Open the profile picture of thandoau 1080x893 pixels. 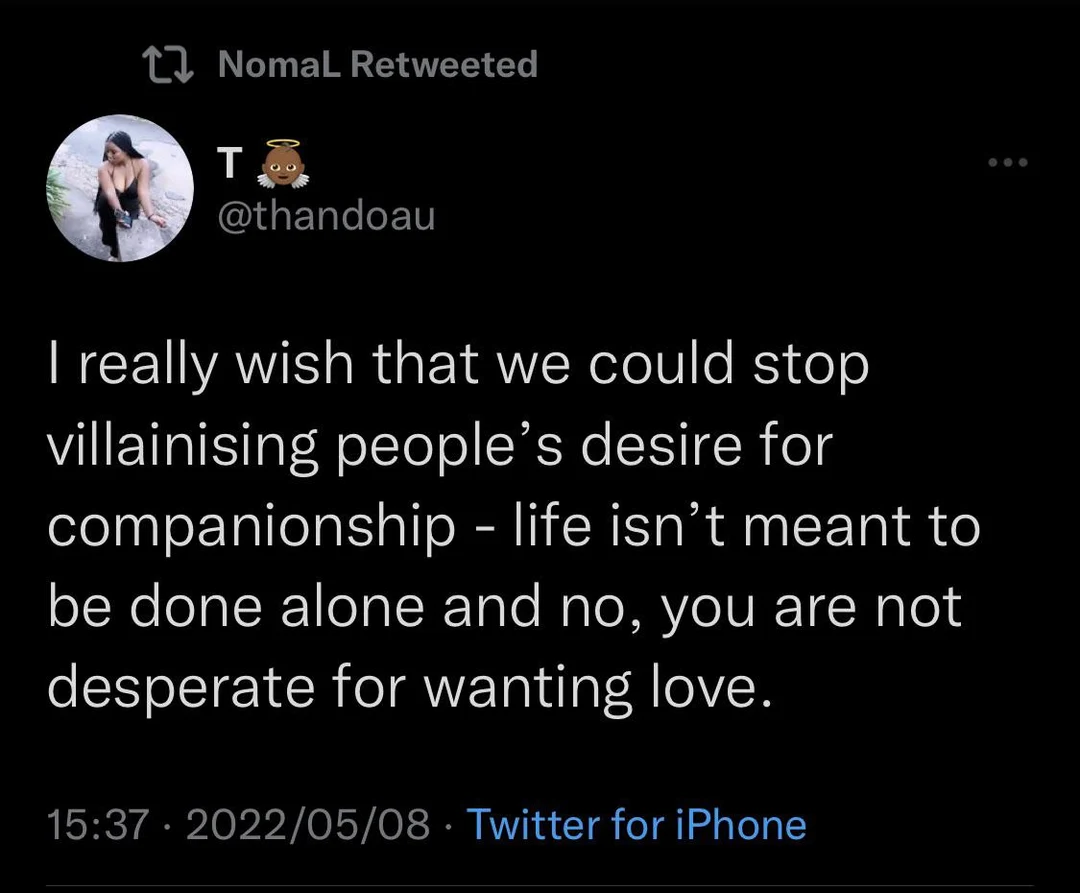(x=118, y=187)
